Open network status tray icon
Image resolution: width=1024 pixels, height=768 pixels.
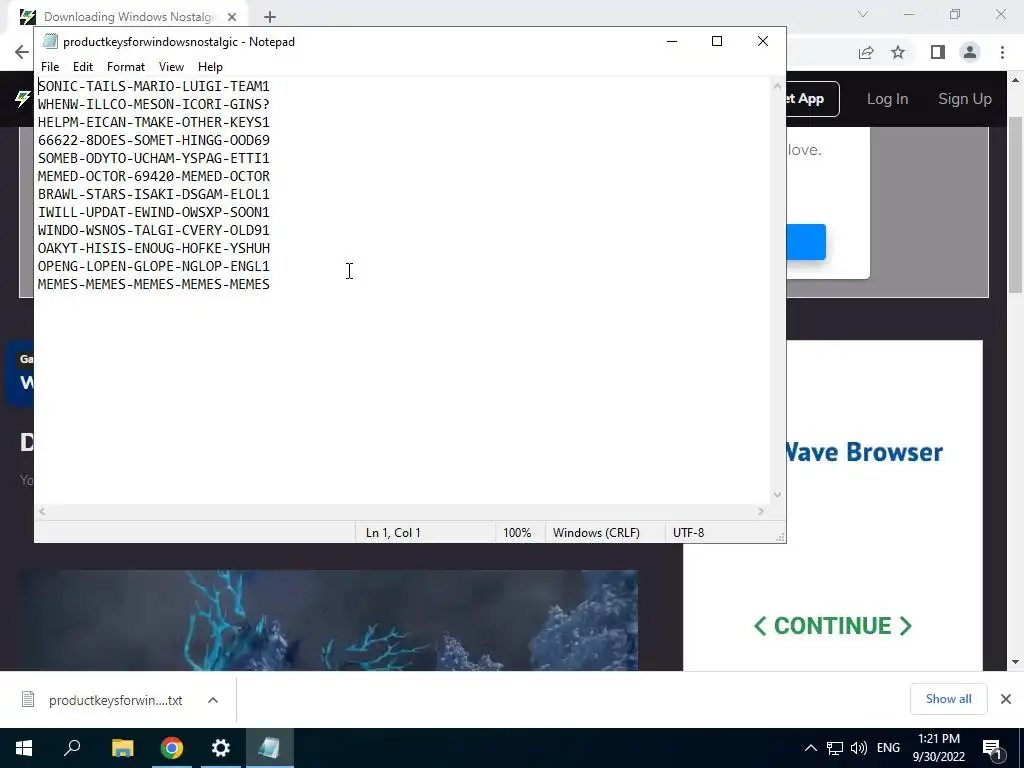pos(835,748)
